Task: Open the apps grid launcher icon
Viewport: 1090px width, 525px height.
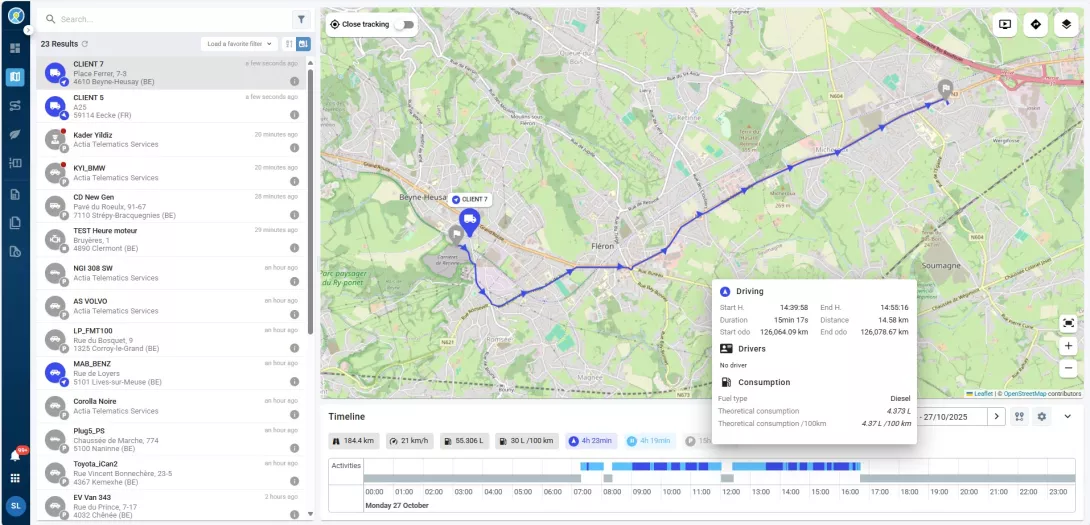Action: coord(15,478)
